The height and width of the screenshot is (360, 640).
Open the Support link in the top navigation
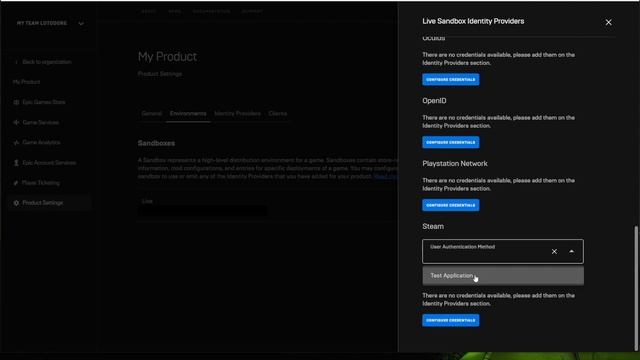[x=252, y=11]
